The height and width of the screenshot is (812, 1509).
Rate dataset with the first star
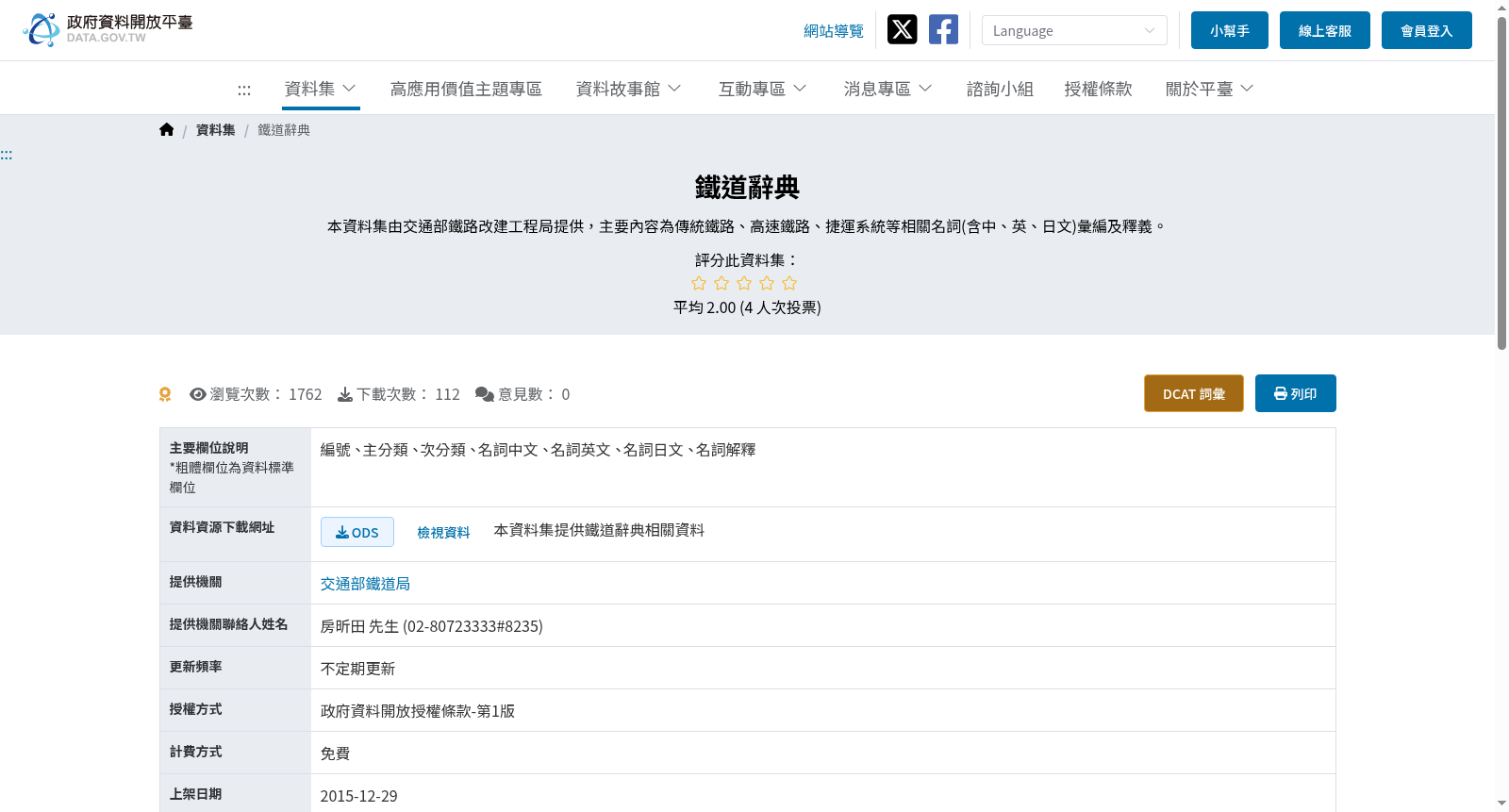[x=699, y=283]
